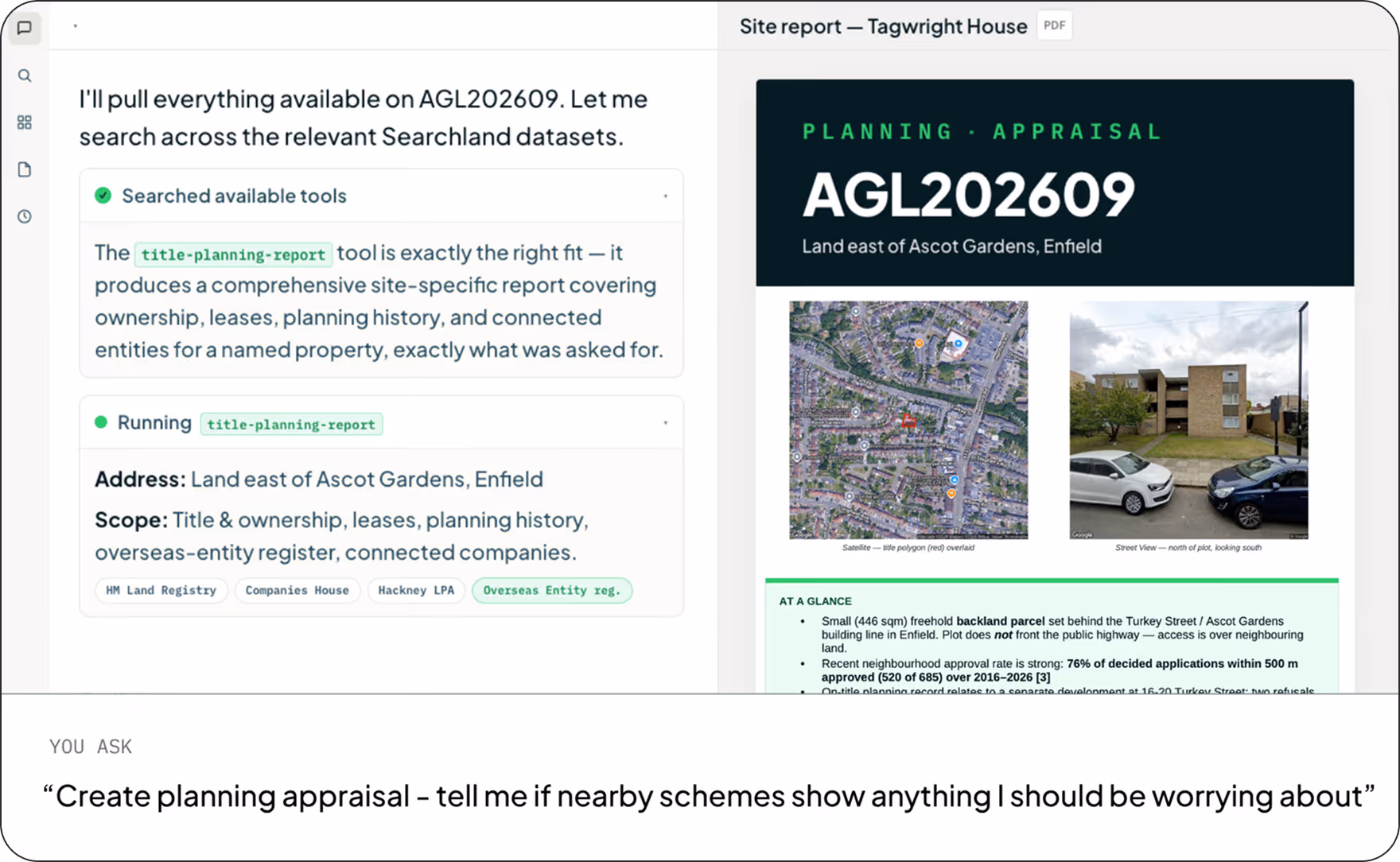The height and width of the screenshot is (862, 1400).
Task: Click green status dot beside Running
Action: [101, 422]
